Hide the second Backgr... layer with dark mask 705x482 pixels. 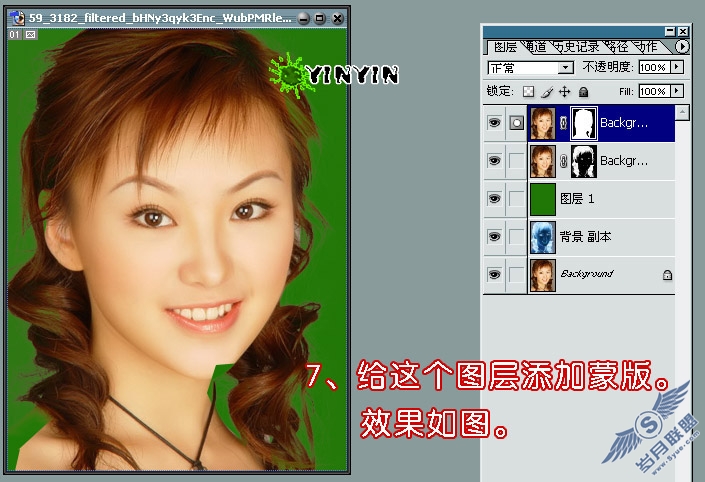(x=495, y=161)
